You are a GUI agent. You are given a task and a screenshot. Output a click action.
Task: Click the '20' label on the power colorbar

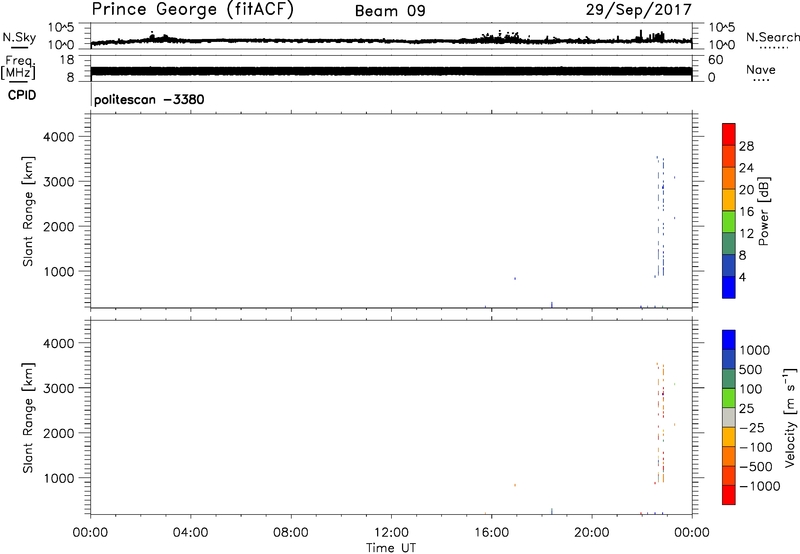coord(746,190)
